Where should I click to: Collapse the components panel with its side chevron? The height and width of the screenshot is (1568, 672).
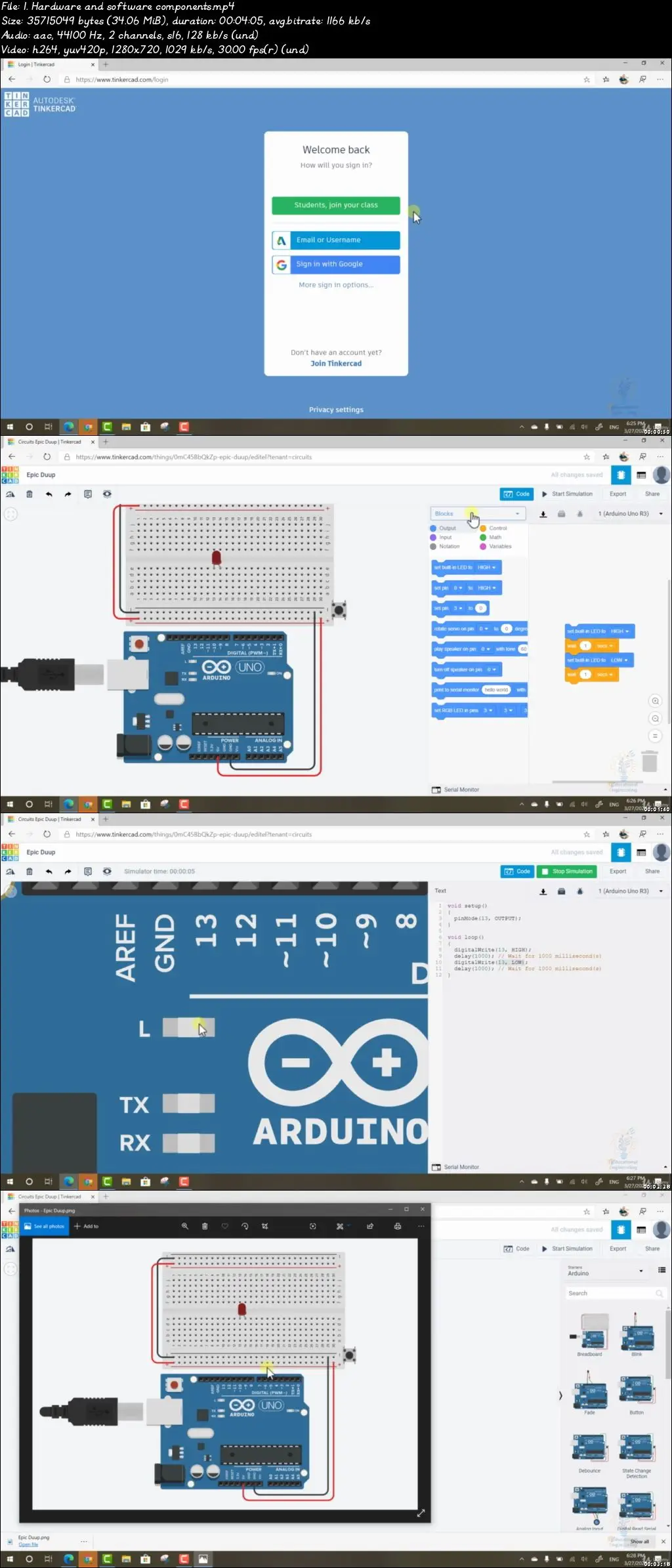[560, 1395]
